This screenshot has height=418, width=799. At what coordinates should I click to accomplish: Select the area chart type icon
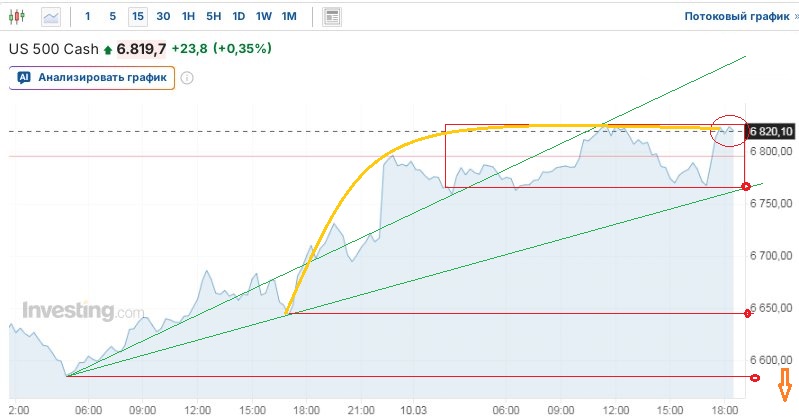point(51,17)
